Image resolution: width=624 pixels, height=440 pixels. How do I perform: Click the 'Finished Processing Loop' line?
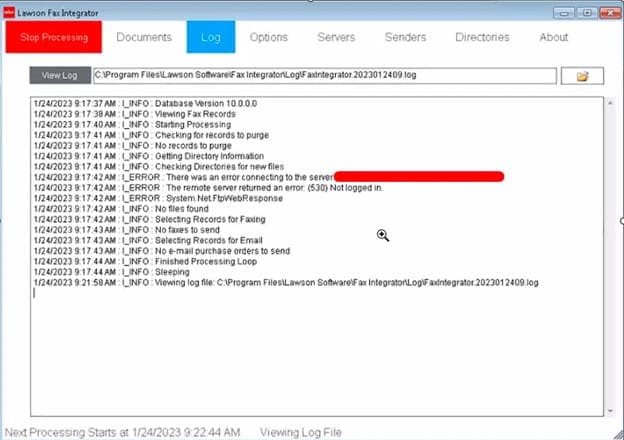pos(145,261)
